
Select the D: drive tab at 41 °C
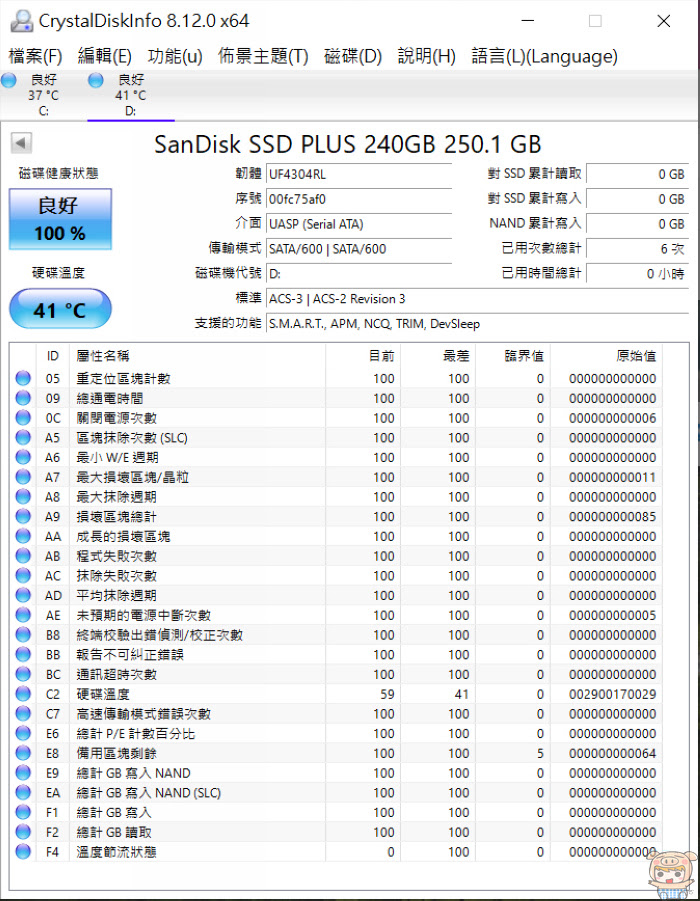pos(131,95)
